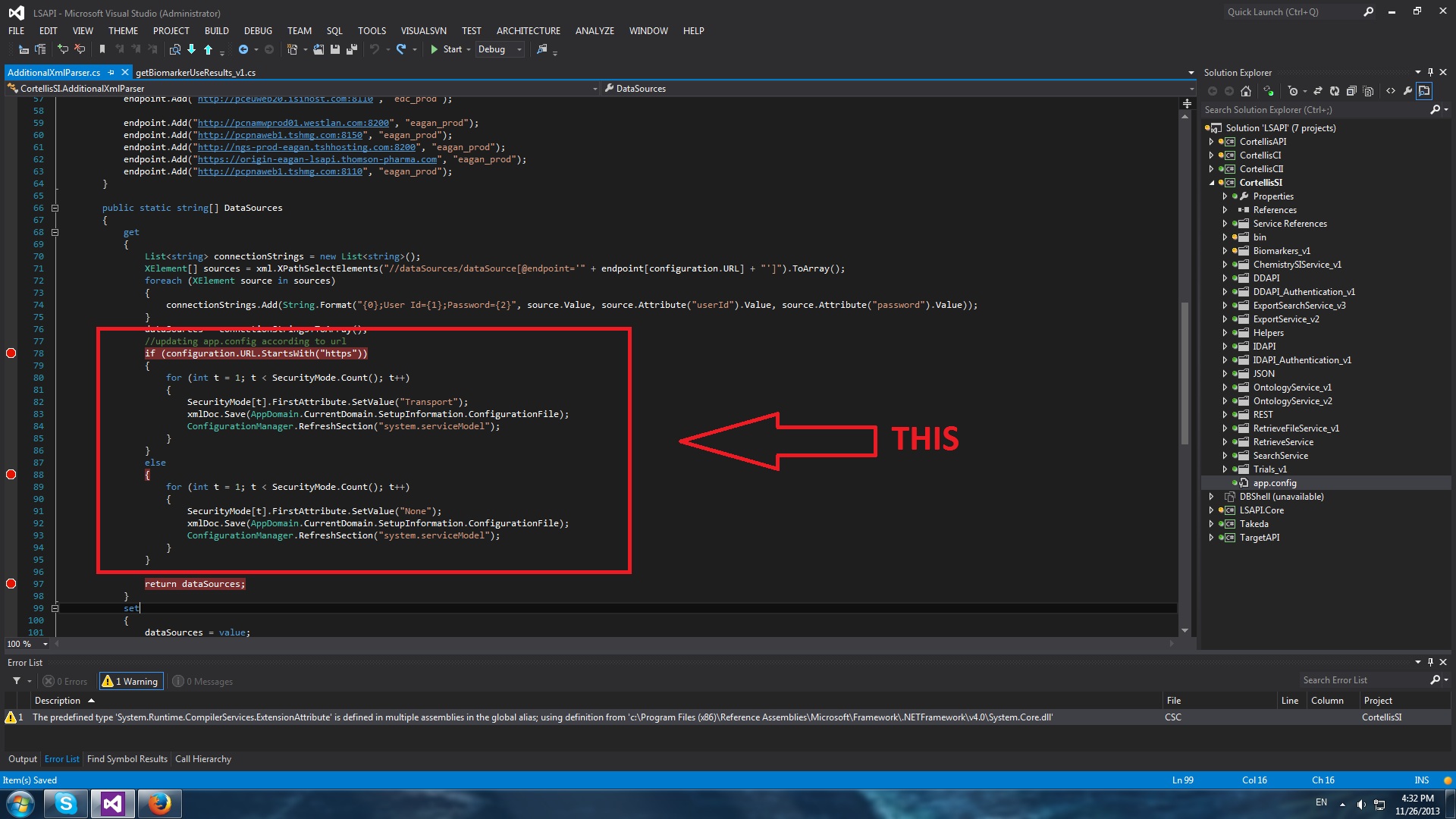Click the Solution Explorer Home icon
Image resolution: width=1456 pixels, height=819 pixels.
(x=1246, y=91)
